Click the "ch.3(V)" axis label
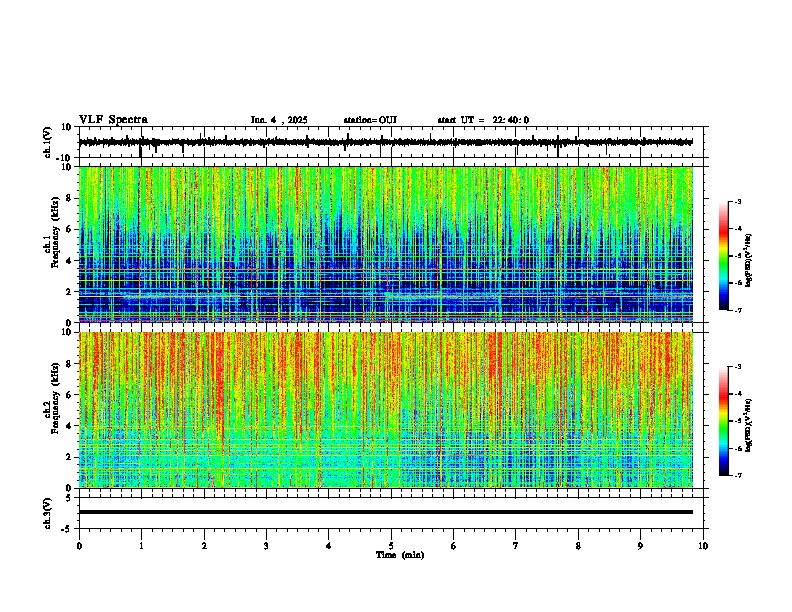Screen dimensions: 792x612 pyautogui.click(x=48, y=513)
